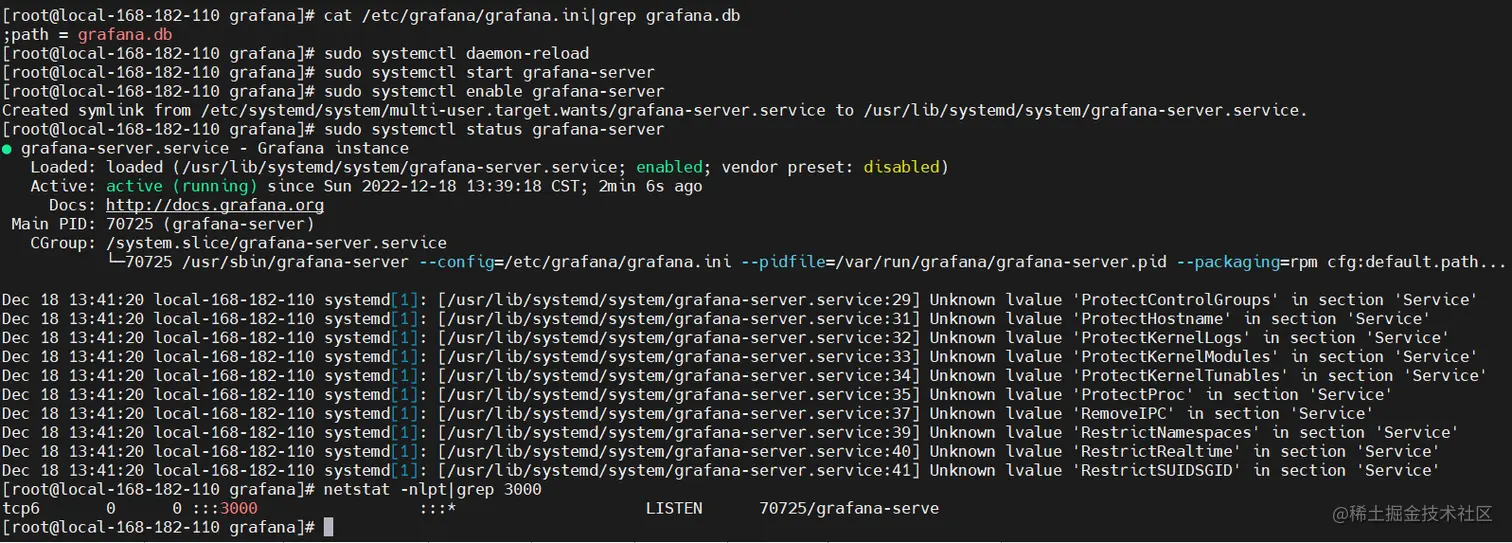The width and height of the screenshot is (1512, 543).
Task: Click 'sudo systemctl enable grafana-server' command
Action: tap(494, 92)
